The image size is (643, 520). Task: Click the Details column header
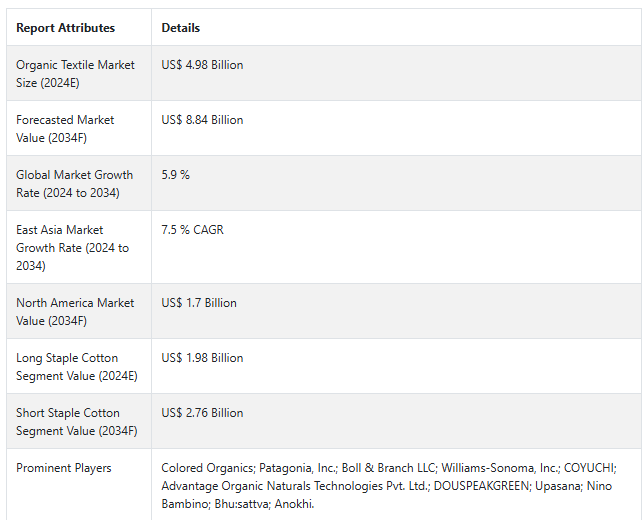pyautogui.click(x=180, y=28)
